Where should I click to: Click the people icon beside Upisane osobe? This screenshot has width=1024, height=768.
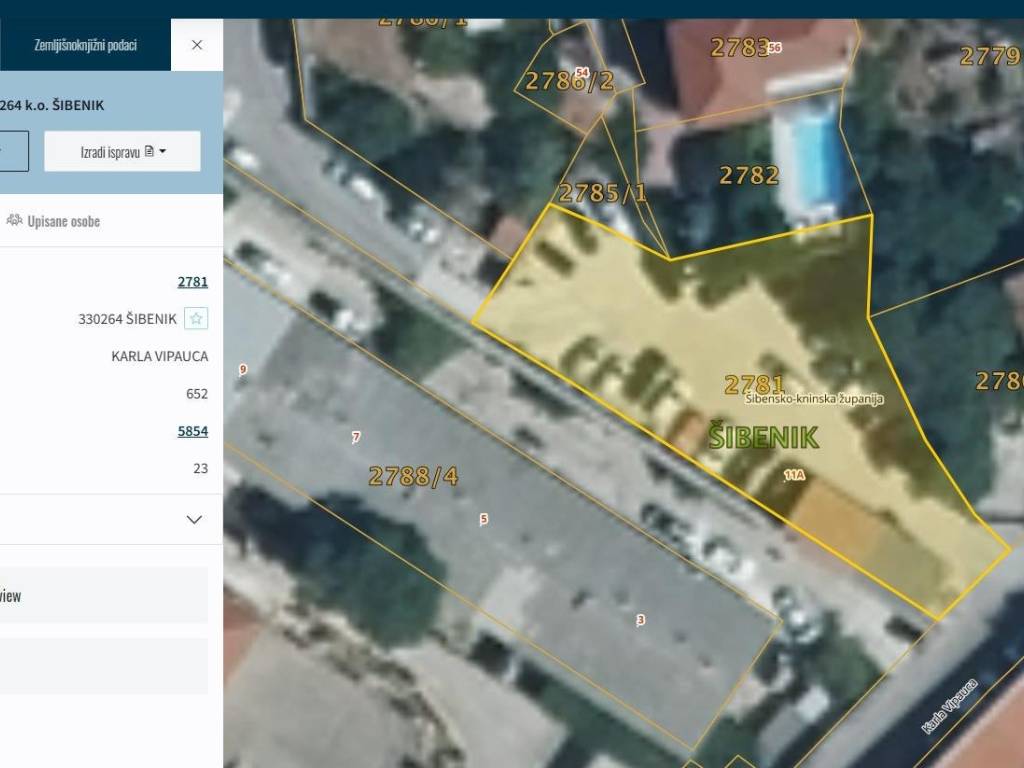[14, 221]
